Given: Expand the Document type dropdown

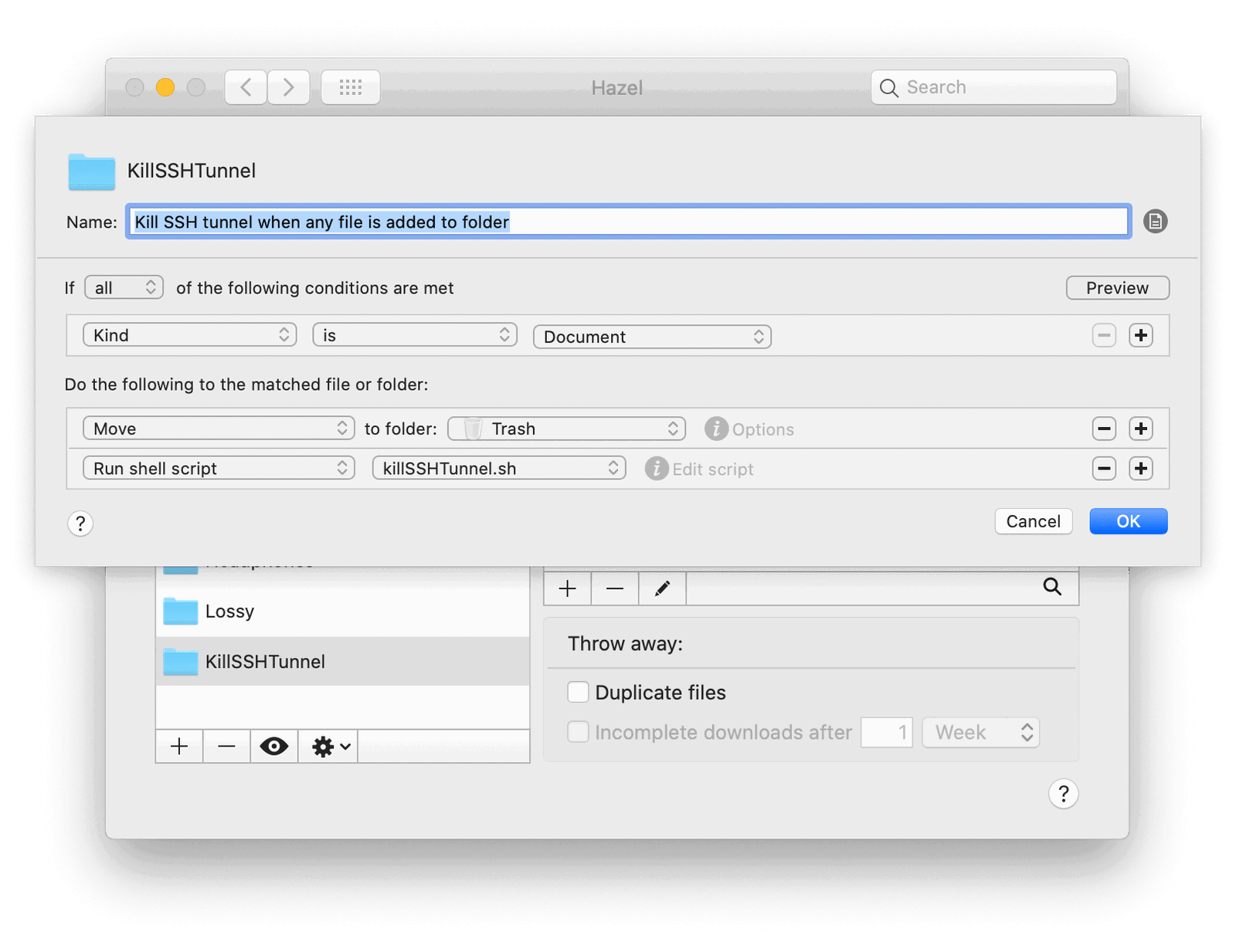Looking at the screenshot, I should [652, 337].
